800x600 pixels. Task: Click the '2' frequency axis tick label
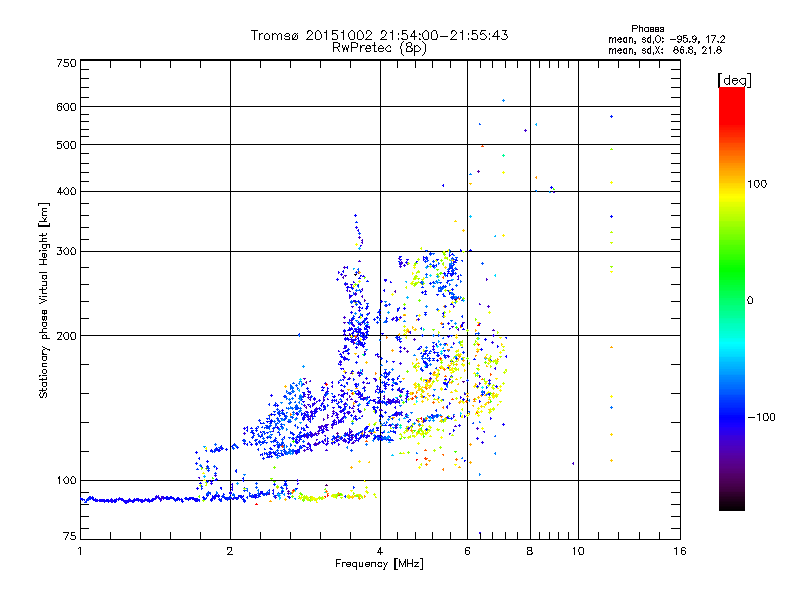pyautogui.click(x=230, y=551)
